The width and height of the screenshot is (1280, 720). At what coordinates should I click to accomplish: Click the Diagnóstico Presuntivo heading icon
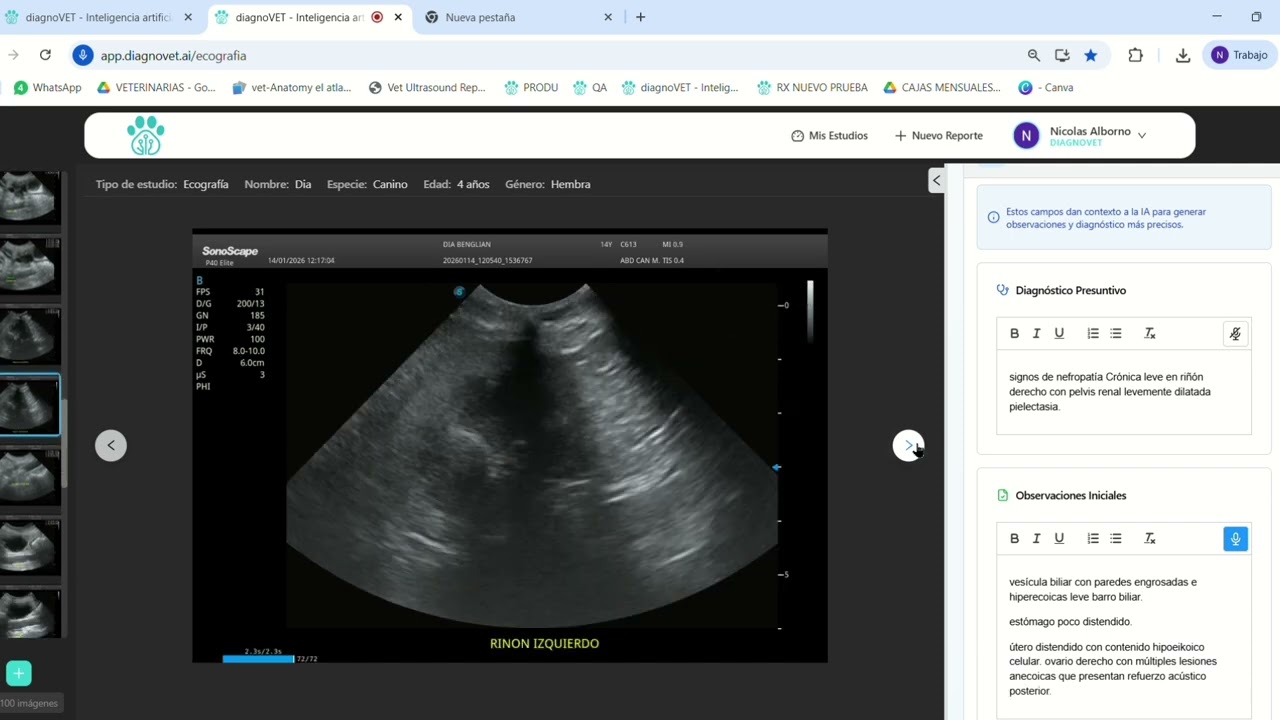click(1003, 290)
